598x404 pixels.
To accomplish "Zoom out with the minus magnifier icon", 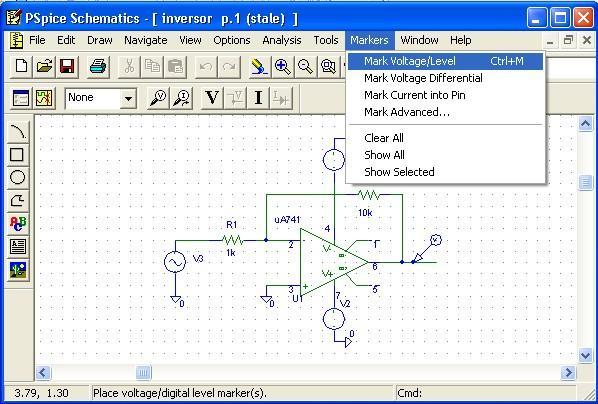I will pos(305,66).
